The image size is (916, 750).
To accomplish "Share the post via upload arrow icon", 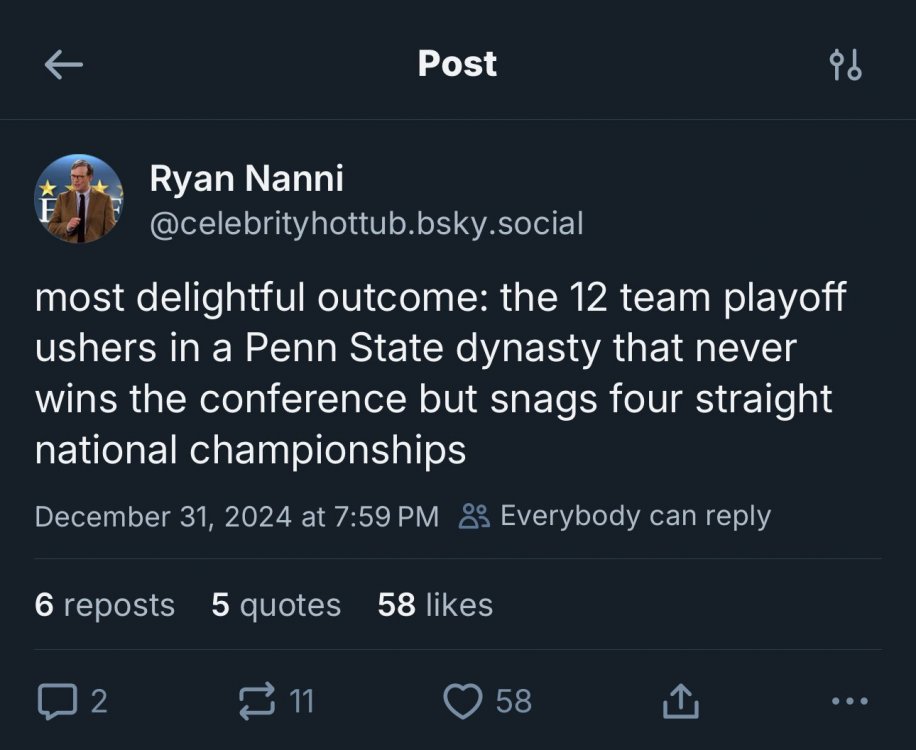I will click(680, 701).
